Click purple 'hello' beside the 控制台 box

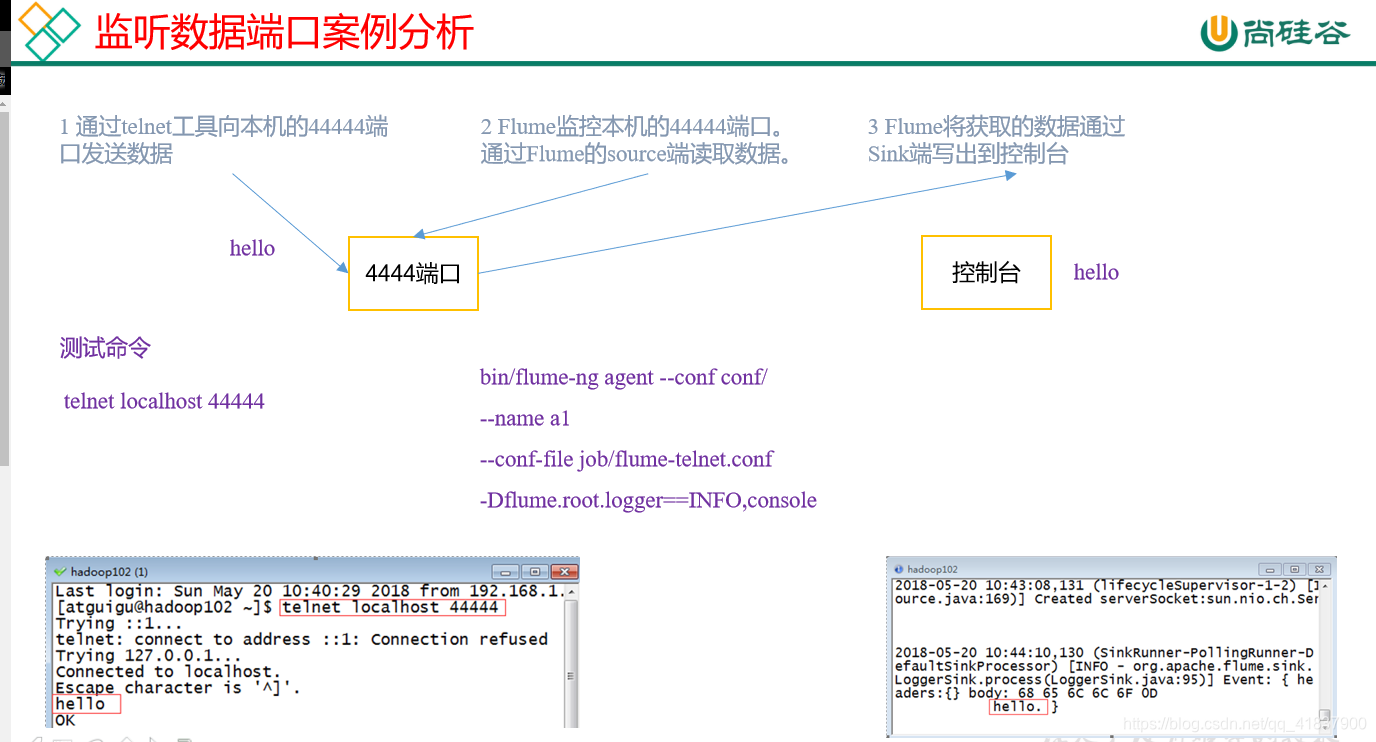[1096, 272]
